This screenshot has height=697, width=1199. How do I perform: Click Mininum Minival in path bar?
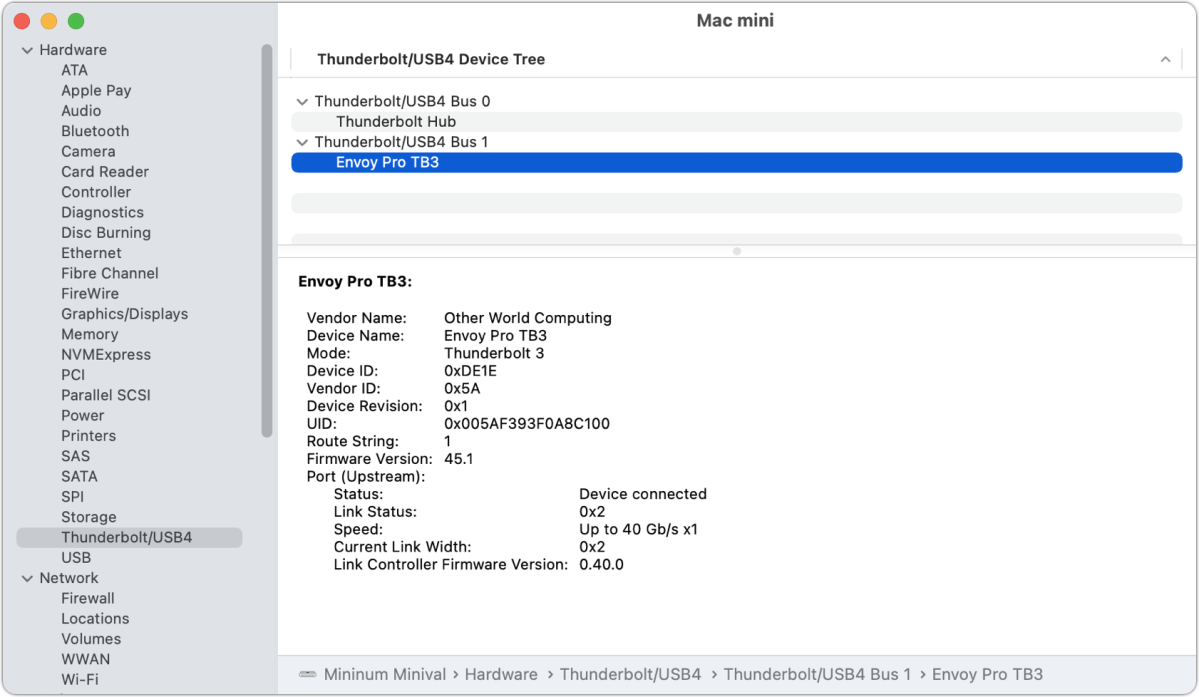tap(384, 674)
